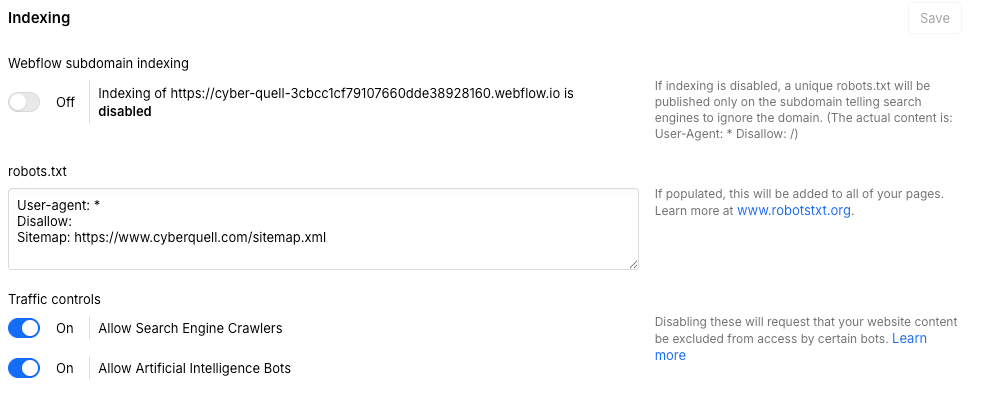This screenshot has height=393, width=1007.
Task: Click the bold disabled status word
Action: point(125,111)
